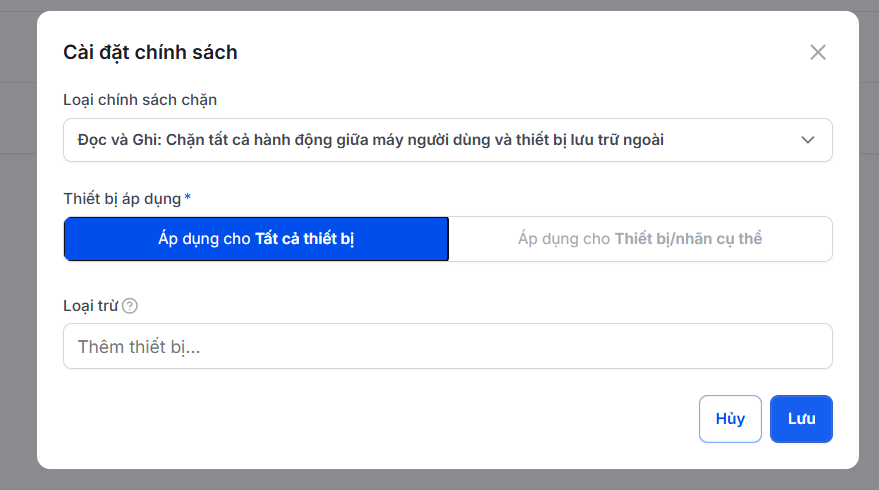This screenshot has height=490, width=879.
Task: Close the Cài đặt chính sách dialog
Action: (x=818, y=52)
